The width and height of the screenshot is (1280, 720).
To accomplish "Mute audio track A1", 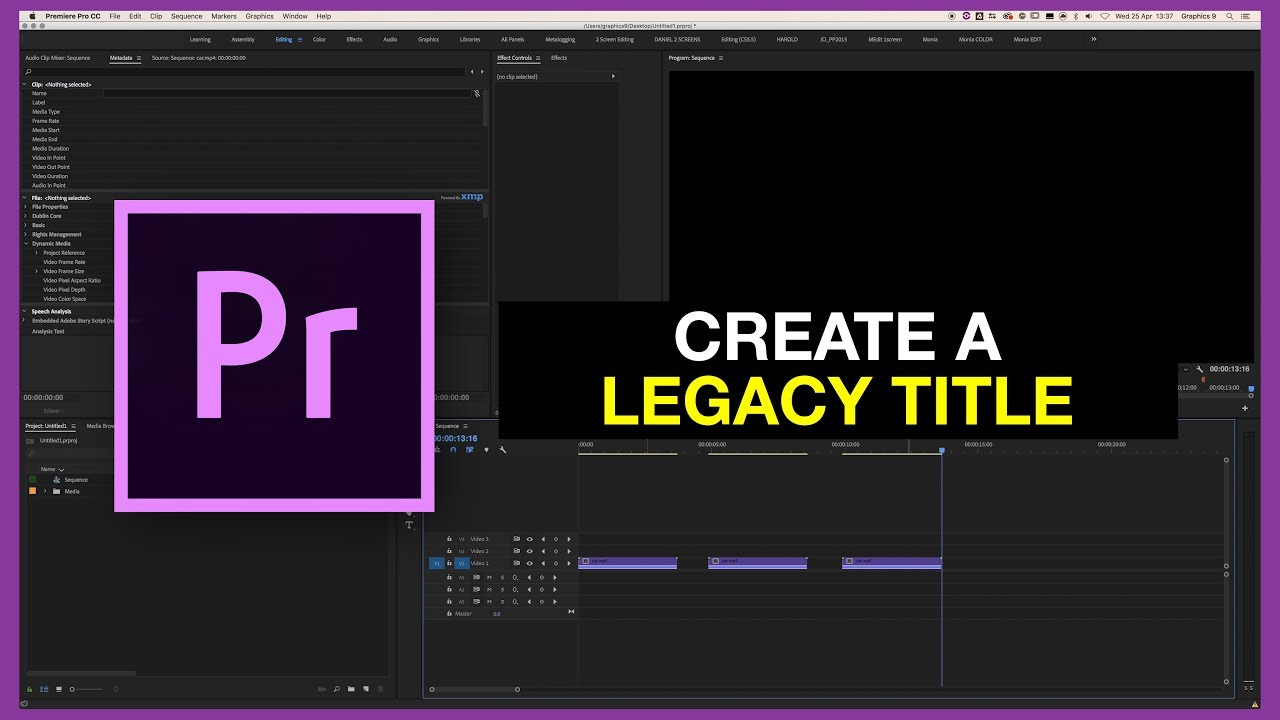I will coord(489,577).
